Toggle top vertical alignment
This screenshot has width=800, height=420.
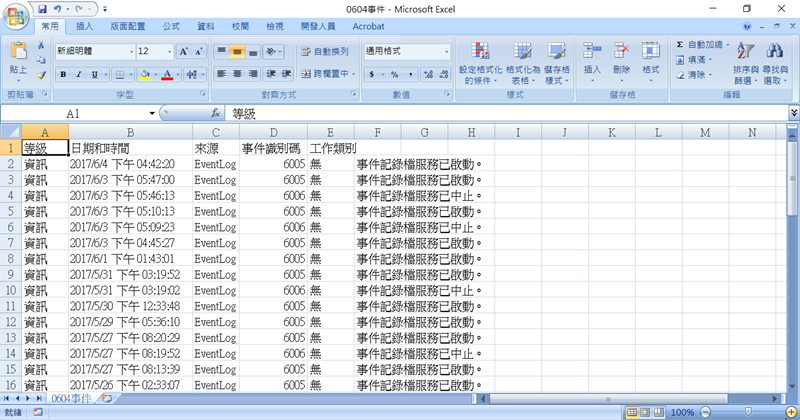click(221, 51)
